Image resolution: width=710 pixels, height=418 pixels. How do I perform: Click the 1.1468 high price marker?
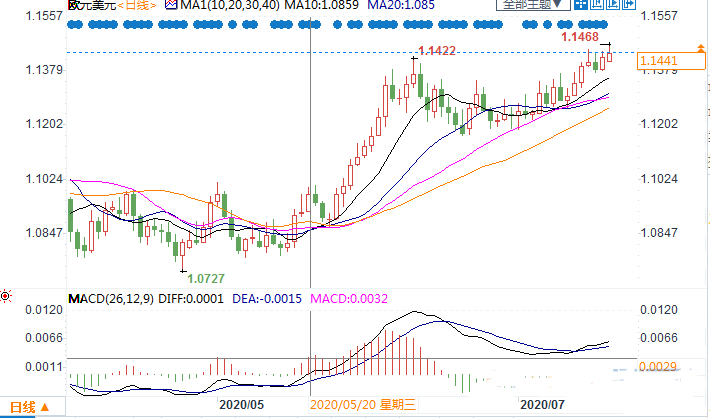point(581,37)
